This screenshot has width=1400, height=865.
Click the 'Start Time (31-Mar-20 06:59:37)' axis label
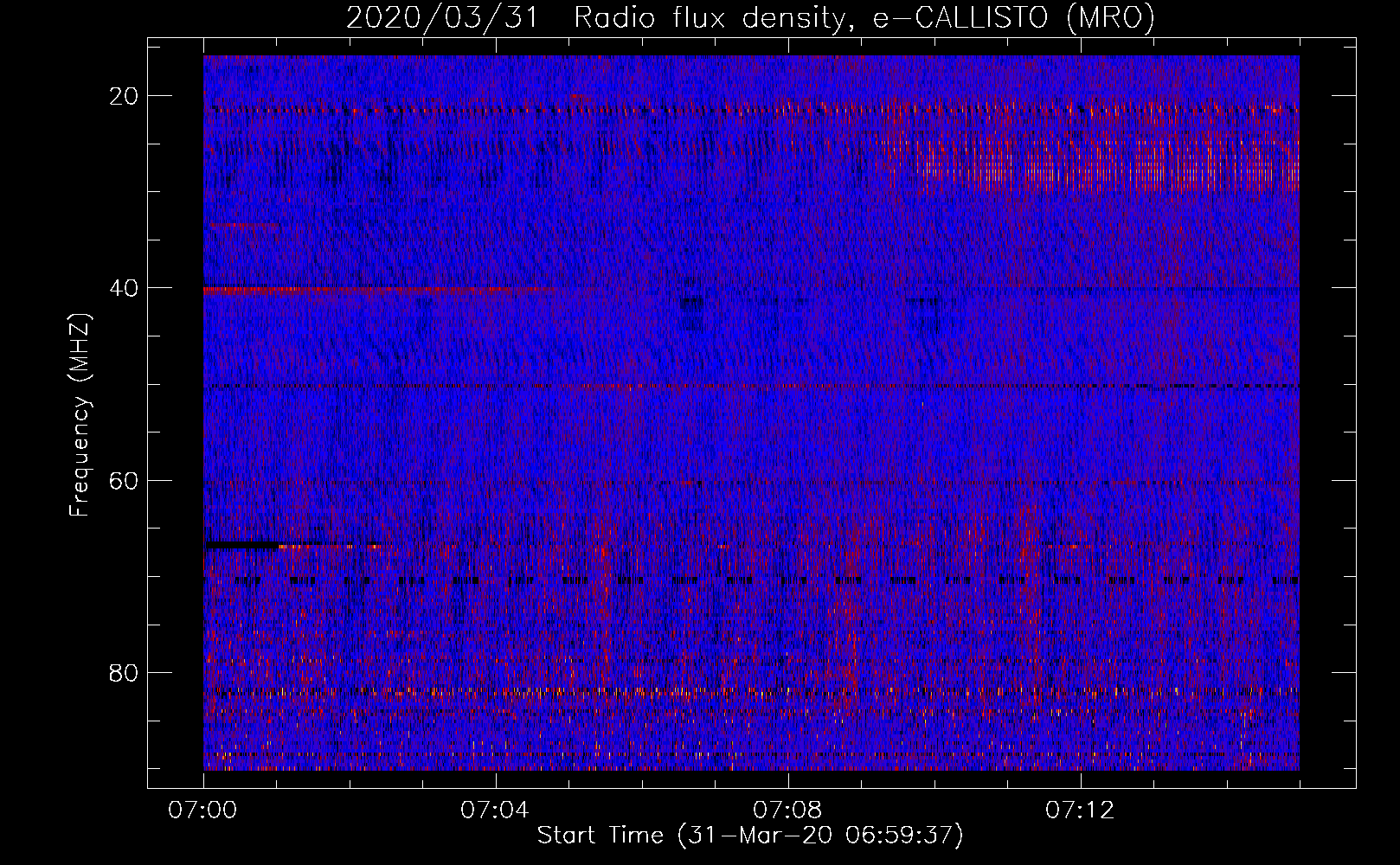[750, 836]
